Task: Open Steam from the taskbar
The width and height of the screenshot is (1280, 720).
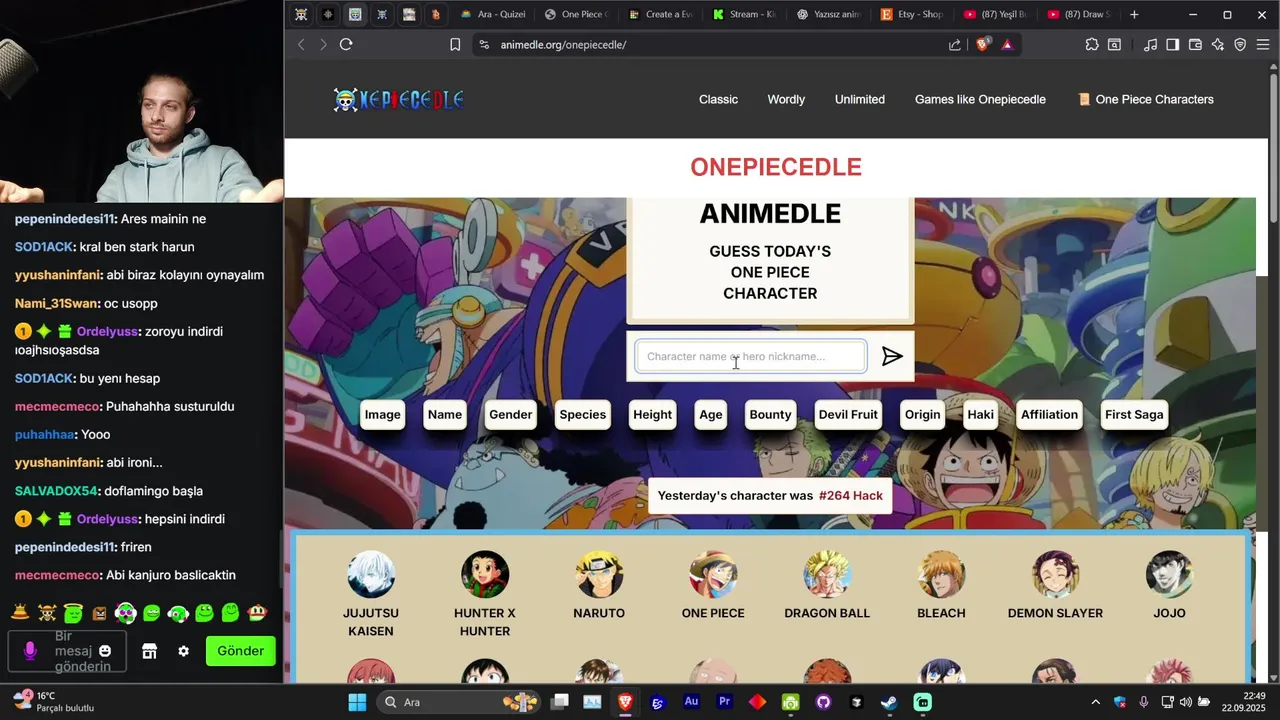Action: point(889,702)
